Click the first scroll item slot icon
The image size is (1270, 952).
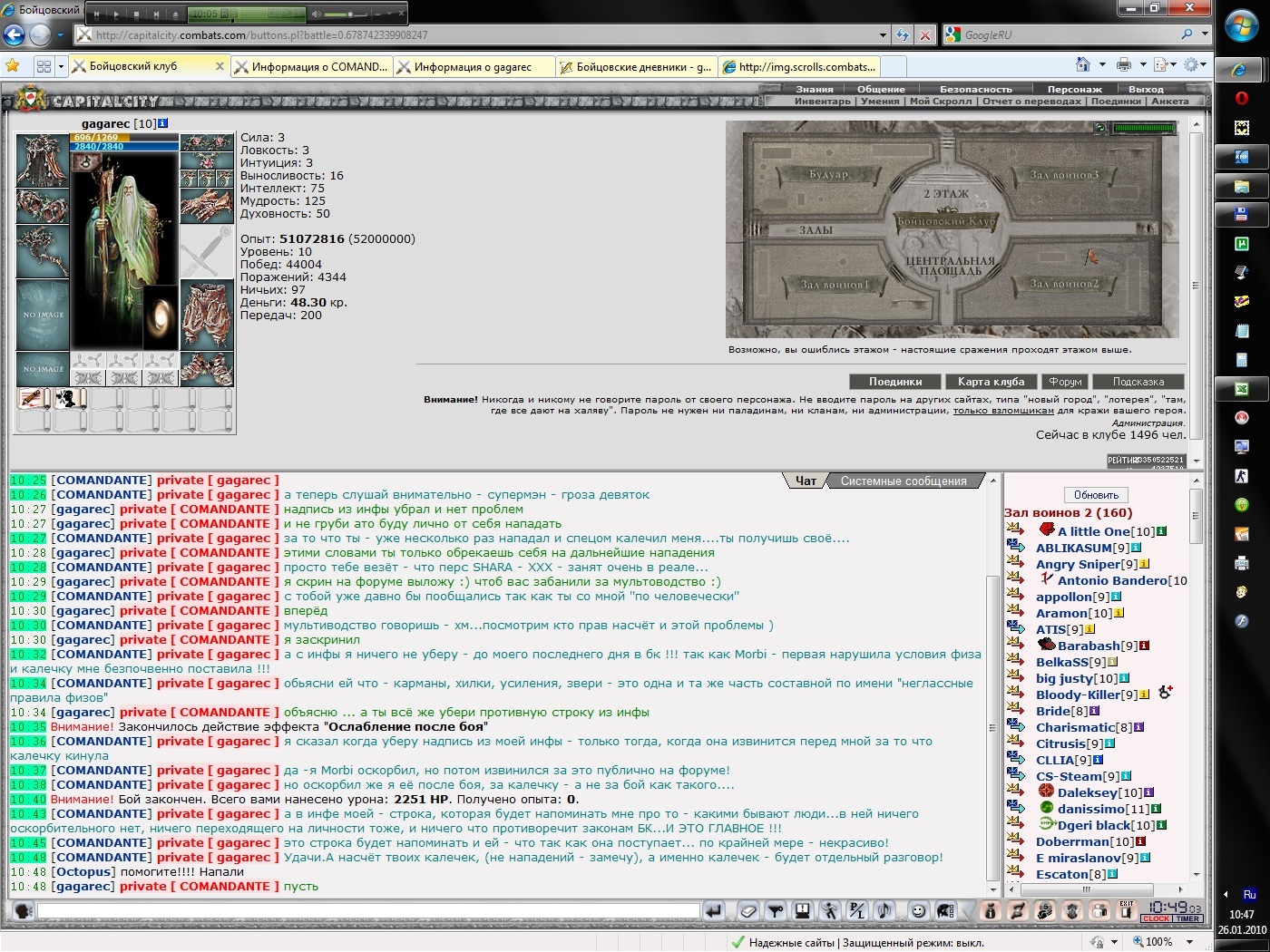(34, 398)
